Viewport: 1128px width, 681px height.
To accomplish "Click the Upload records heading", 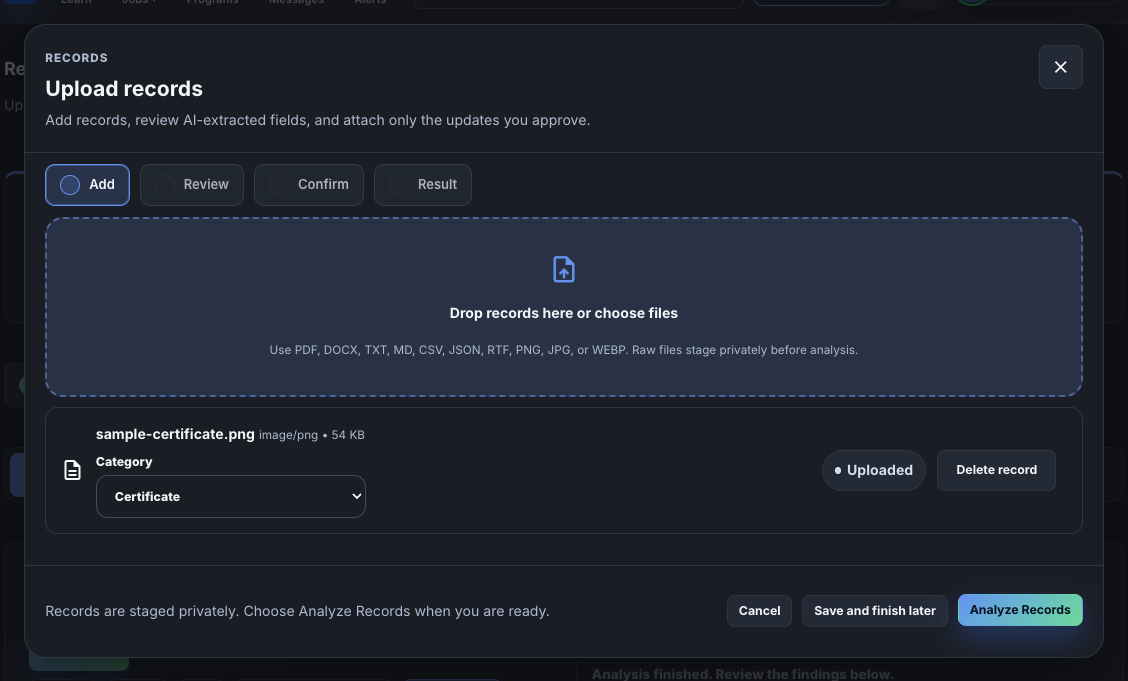I will coord(124,88).
